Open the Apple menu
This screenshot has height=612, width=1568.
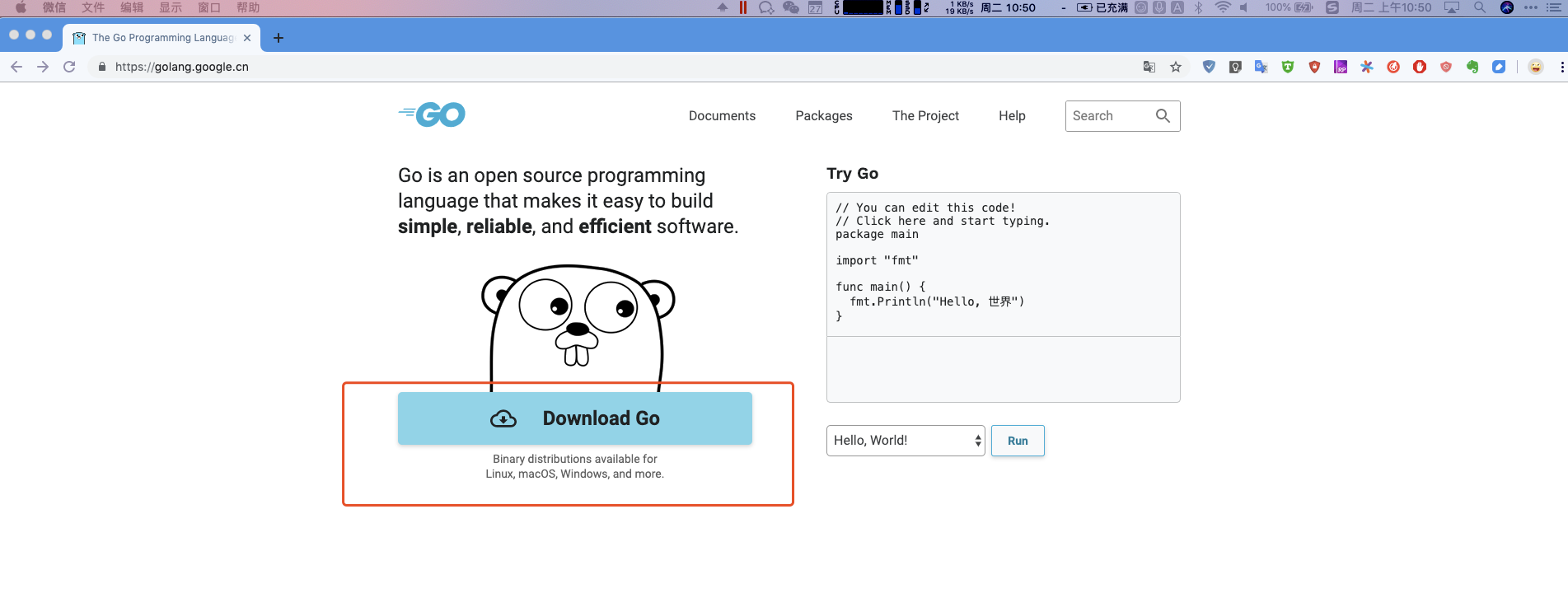point(21,7)
